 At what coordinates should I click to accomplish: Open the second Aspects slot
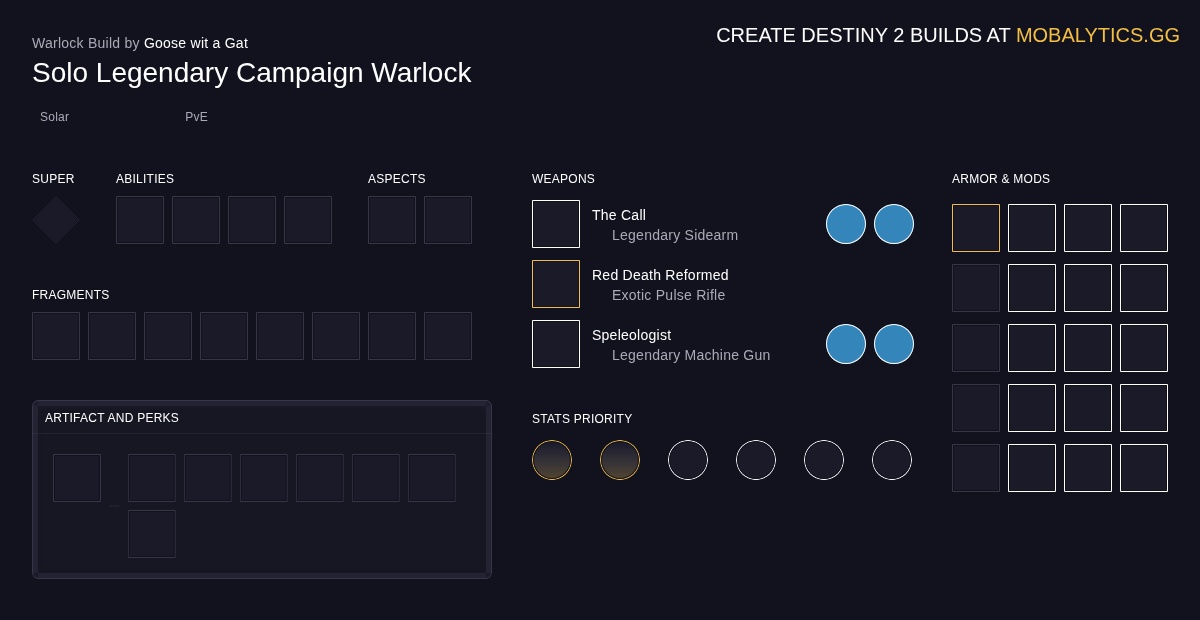pyautogui.click(x=448, y=220)
